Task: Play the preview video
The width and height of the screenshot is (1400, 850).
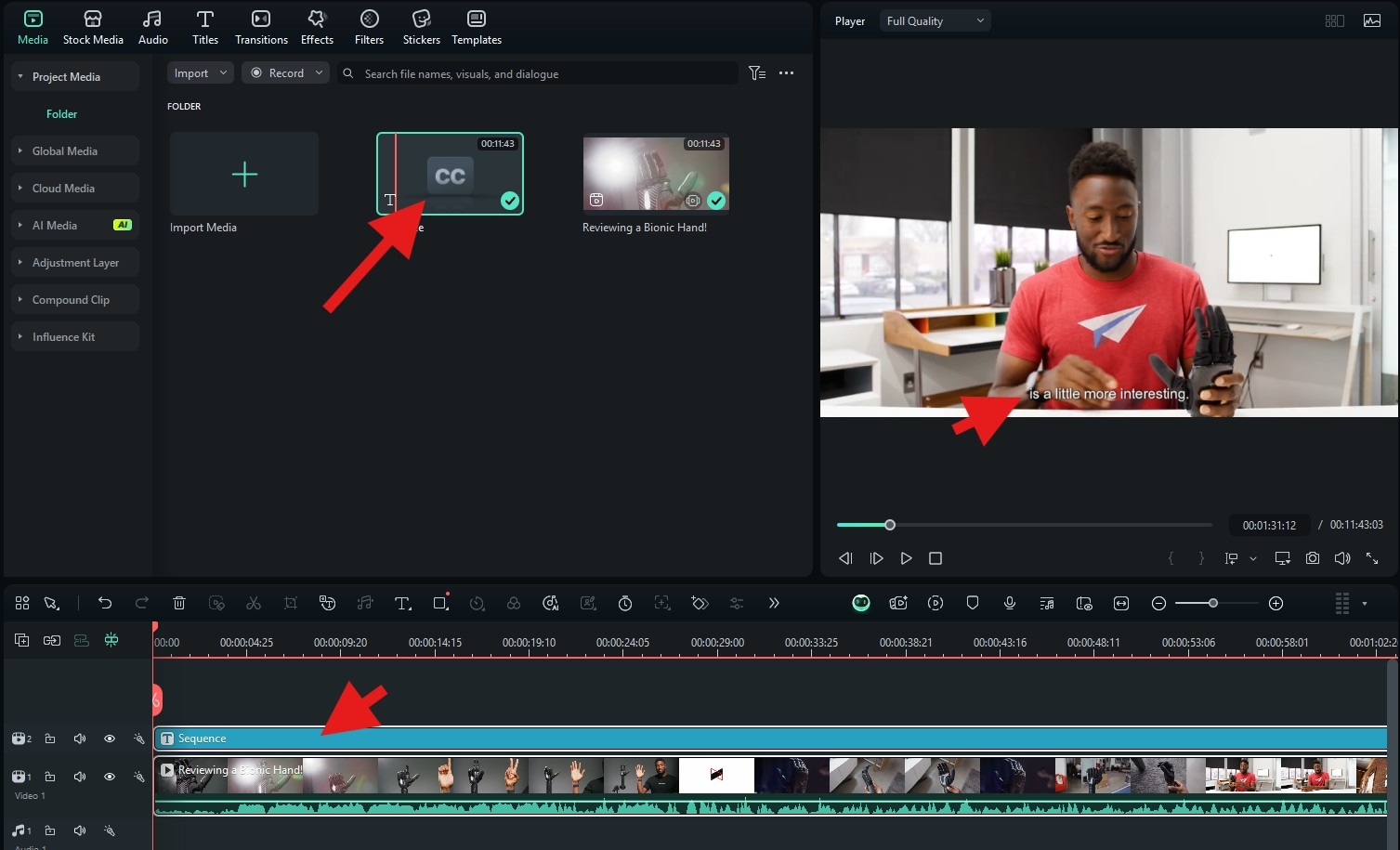Action: (906, 558)
